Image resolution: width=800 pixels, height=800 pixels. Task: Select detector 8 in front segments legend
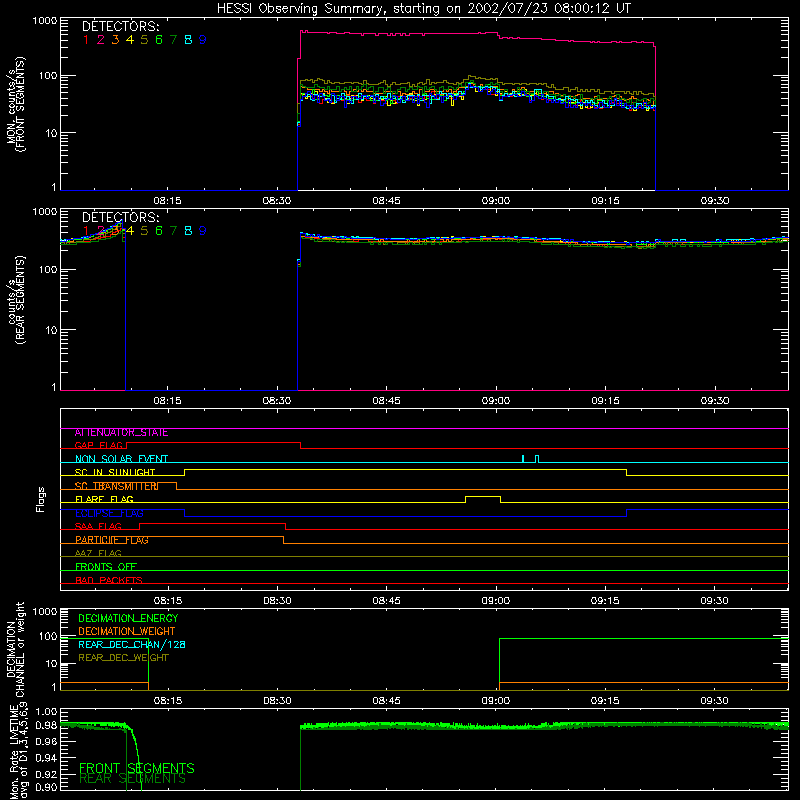click(x=188, y=40)
